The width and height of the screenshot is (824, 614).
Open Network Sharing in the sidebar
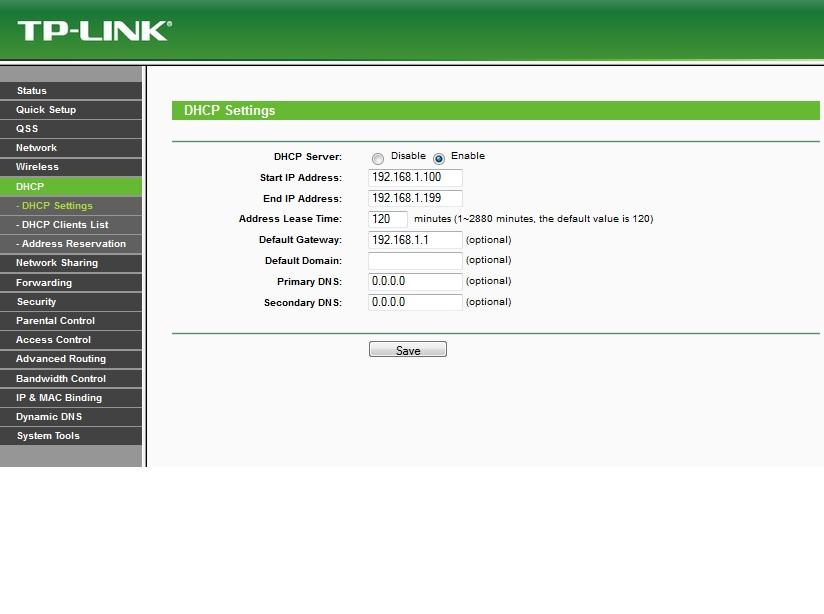[71, 263]
